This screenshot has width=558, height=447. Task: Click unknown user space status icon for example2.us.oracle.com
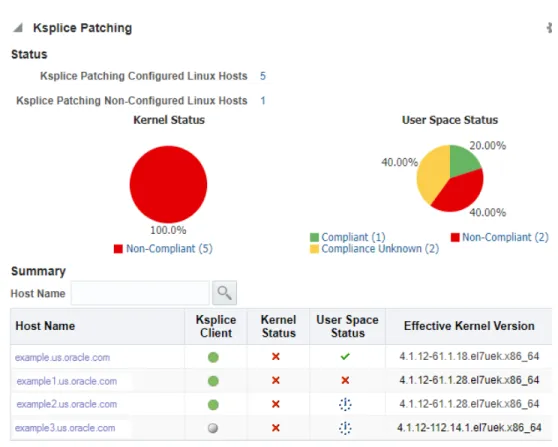(x=345, y=404)
